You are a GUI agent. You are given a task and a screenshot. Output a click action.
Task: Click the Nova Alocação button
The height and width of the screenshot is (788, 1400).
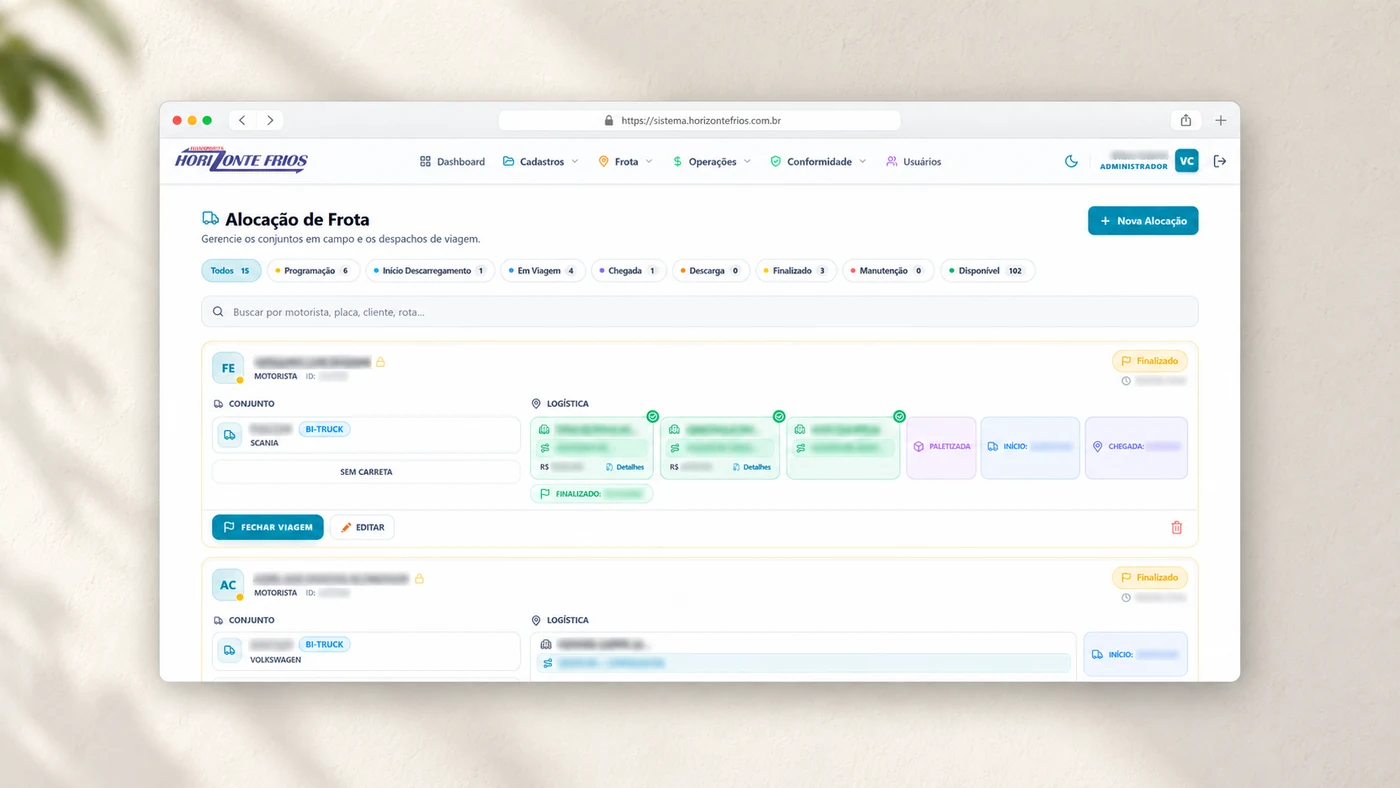click(1143, 221)
